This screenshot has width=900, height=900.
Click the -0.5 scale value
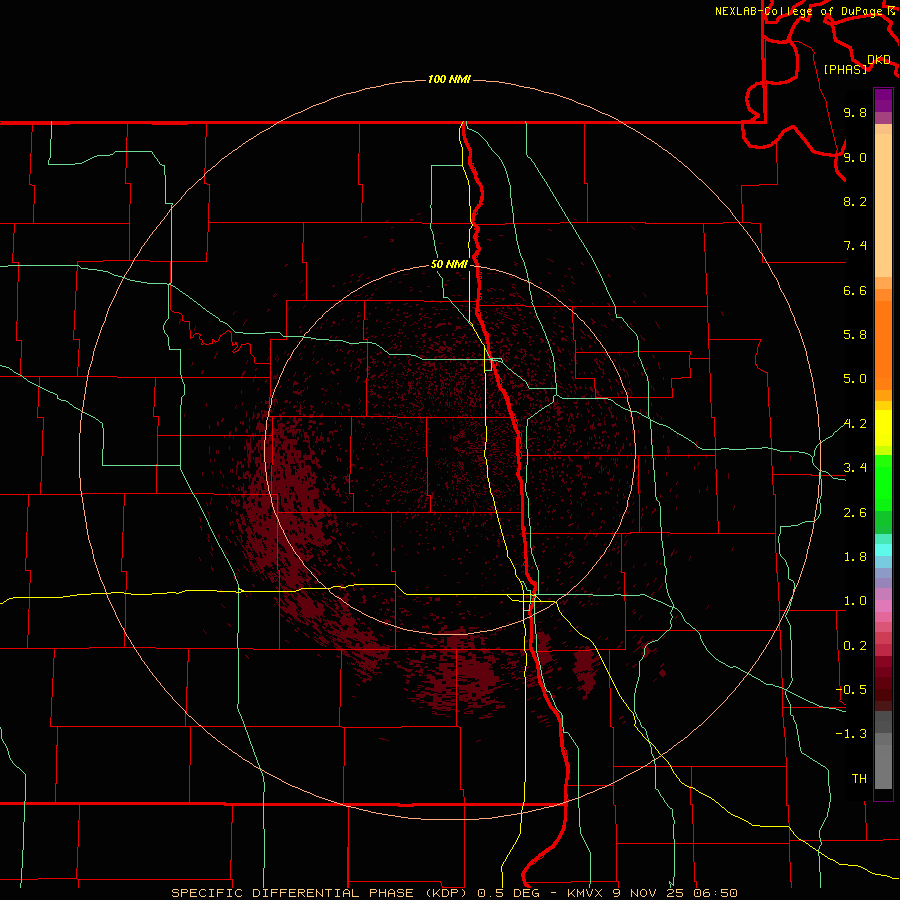pos(851,690)
